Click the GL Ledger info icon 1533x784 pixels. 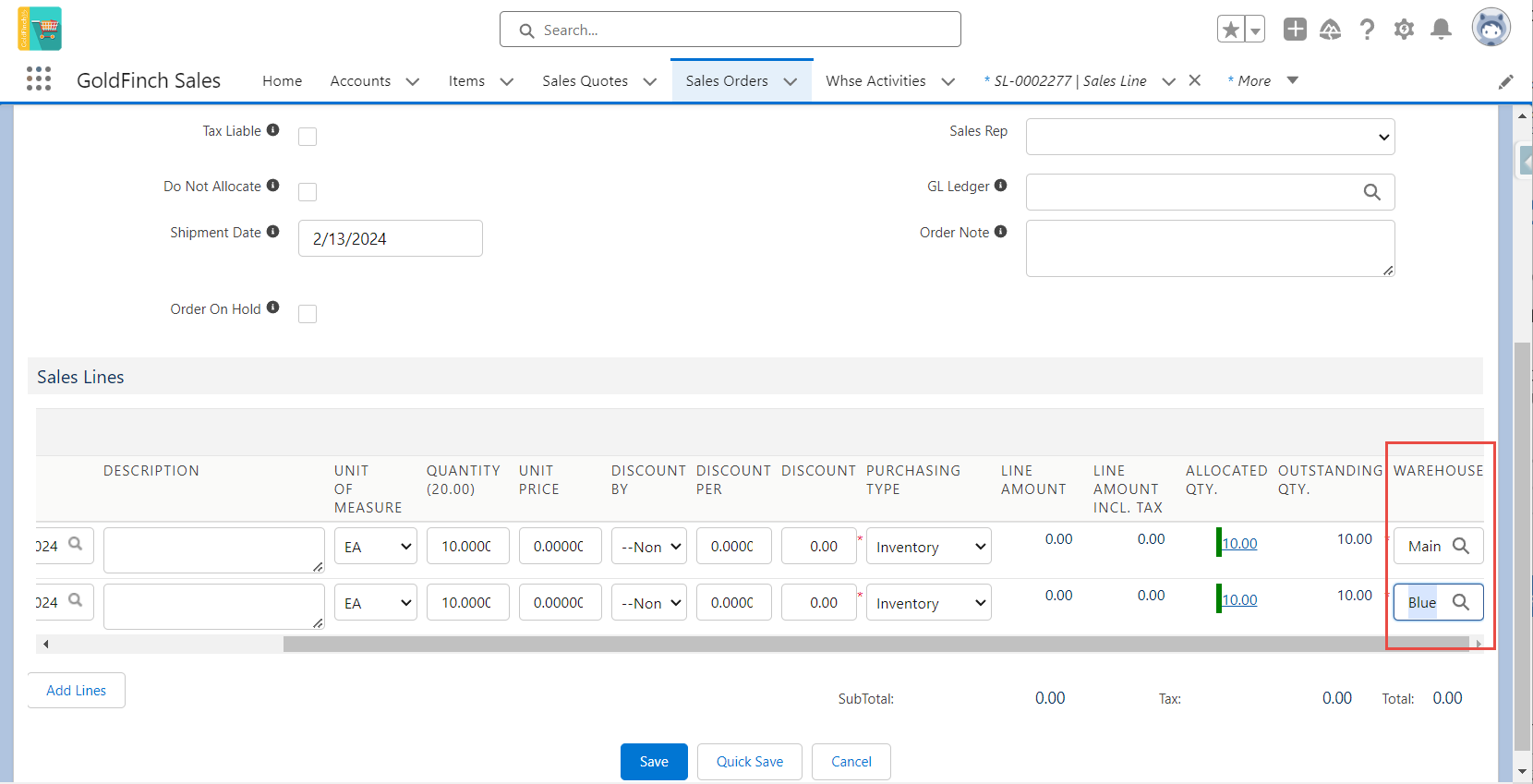pyautogui.click(x=1000, y=186)
